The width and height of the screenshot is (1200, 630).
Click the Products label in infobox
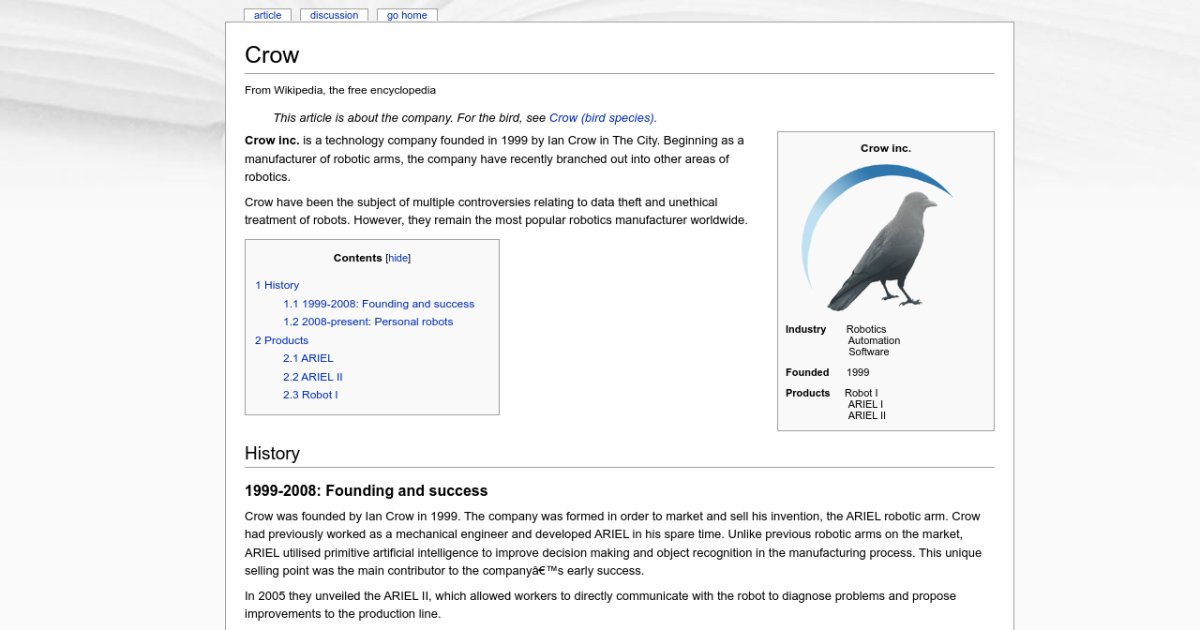pos(807,393)
